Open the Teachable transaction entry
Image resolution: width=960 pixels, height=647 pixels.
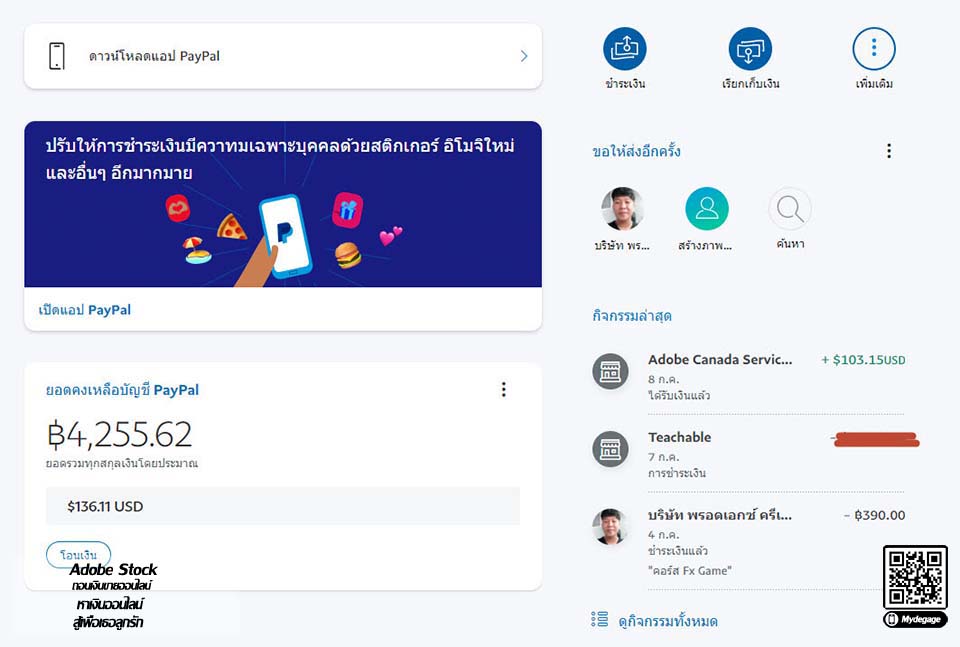748,454
